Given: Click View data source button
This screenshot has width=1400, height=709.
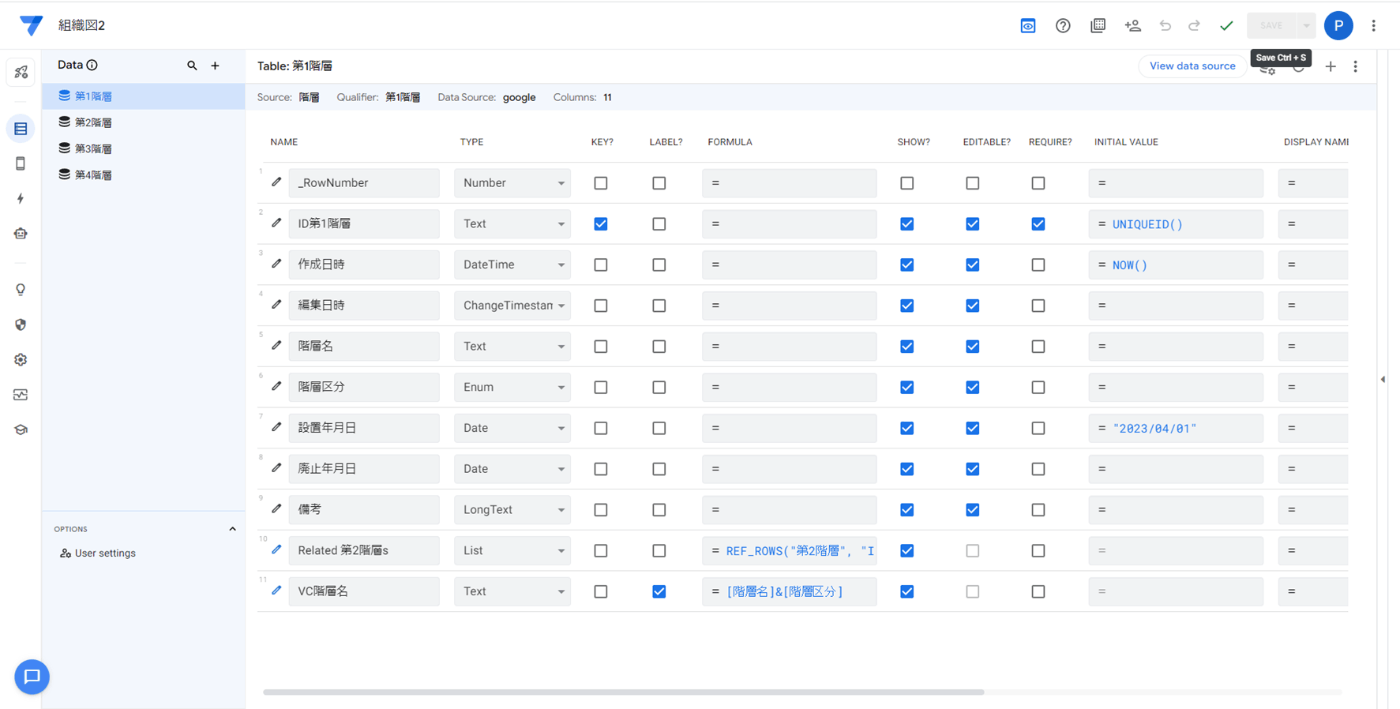Looking at the screenshot, I should pyautogui.click(x=1192, y=66).
